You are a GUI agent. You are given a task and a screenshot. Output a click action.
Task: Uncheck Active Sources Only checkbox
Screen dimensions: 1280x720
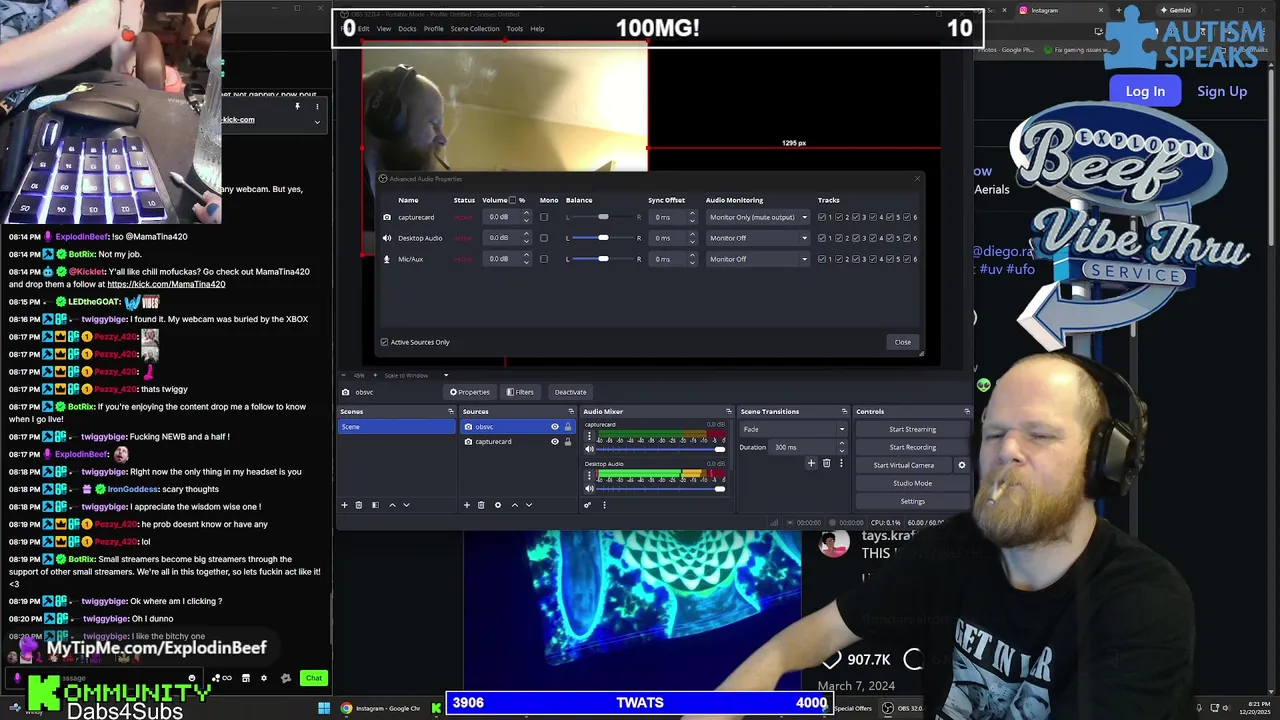[384, 342]
